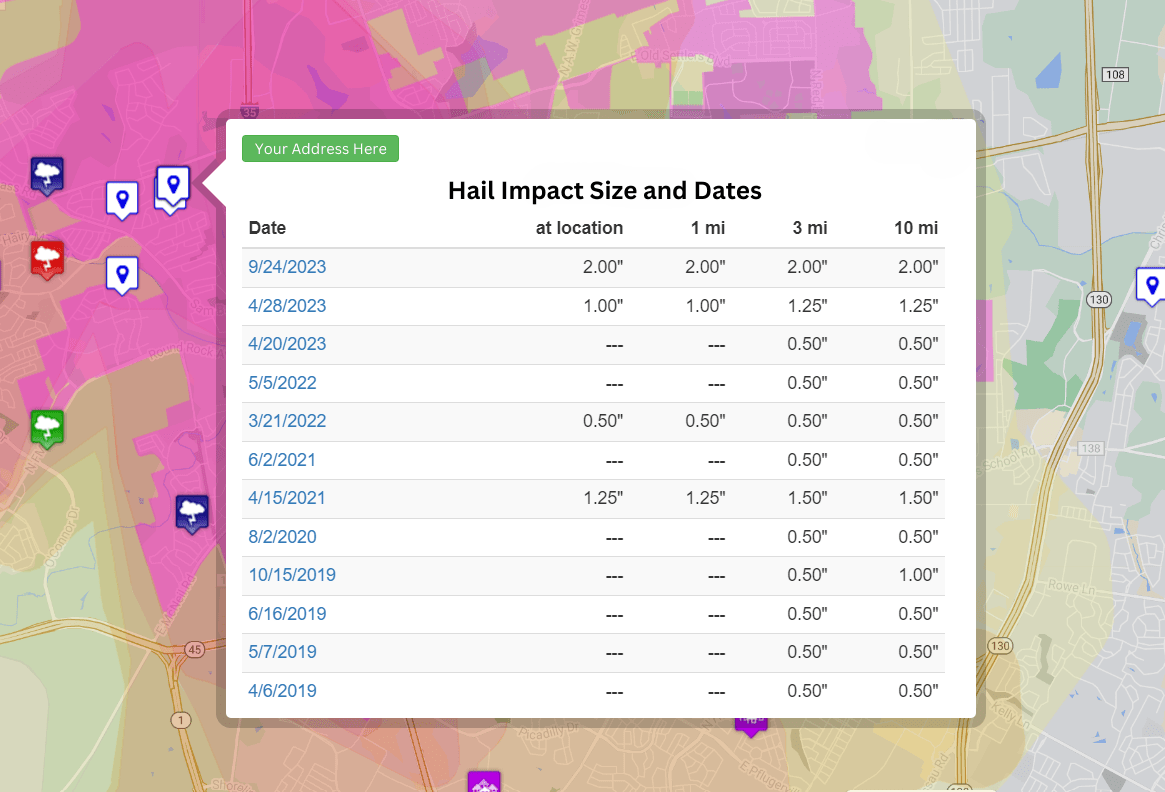Screen dimensions: 1165x792
Task: Click 2.00" 10 mi value for 9/24/2023
Action: coord(918,267)
